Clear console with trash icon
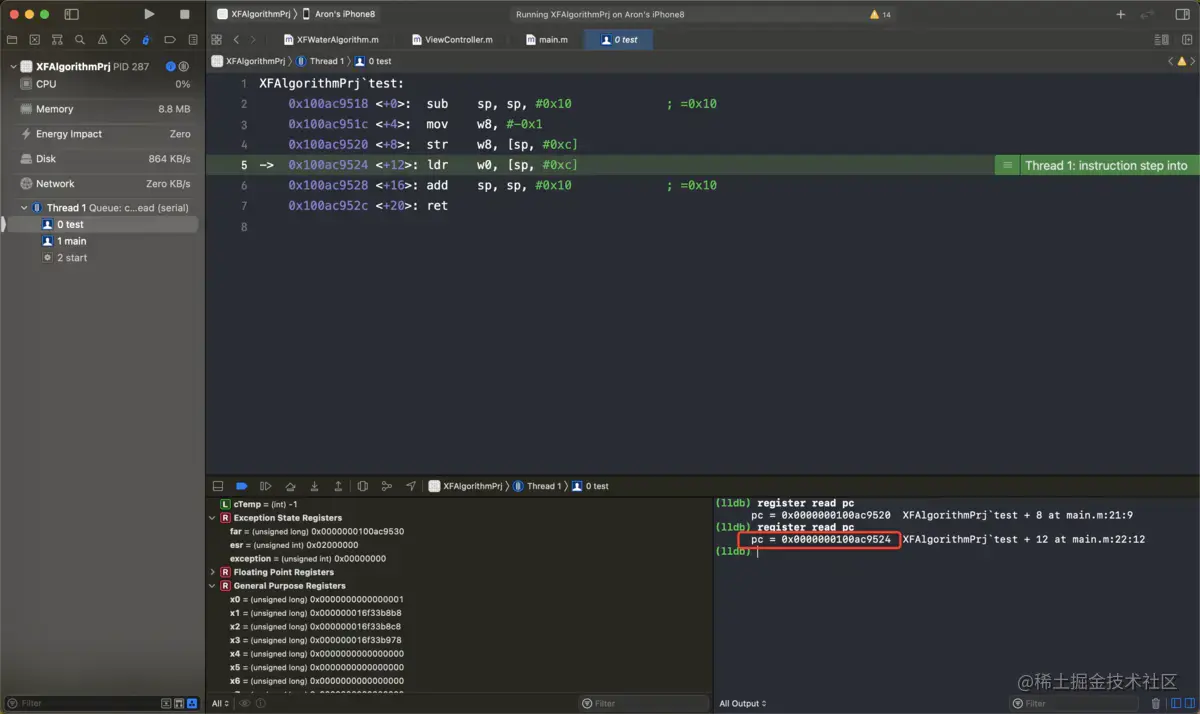This screenshot has width=1200, height=714. click(x=1156, y=704)
